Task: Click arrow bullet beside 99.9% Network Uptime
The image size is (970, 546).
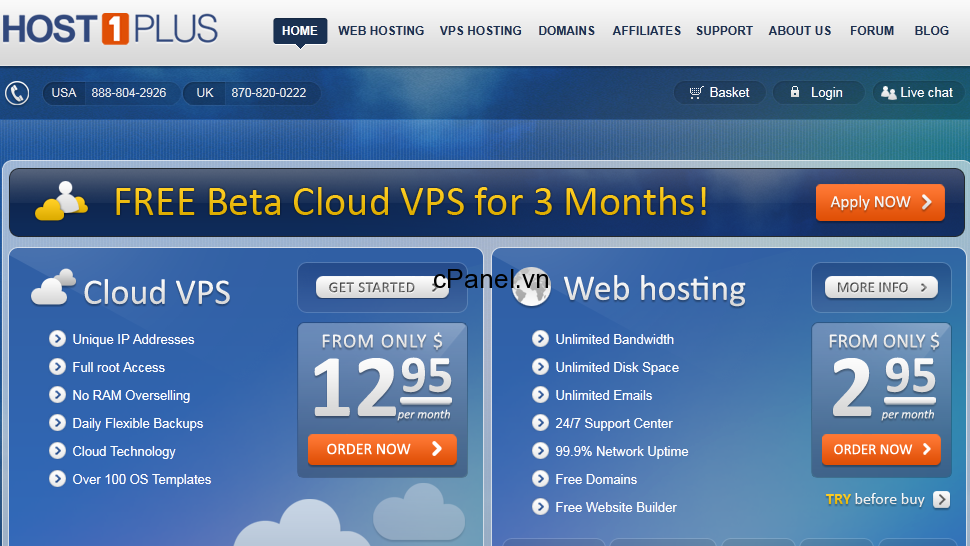Action: (x=541, y=451)
